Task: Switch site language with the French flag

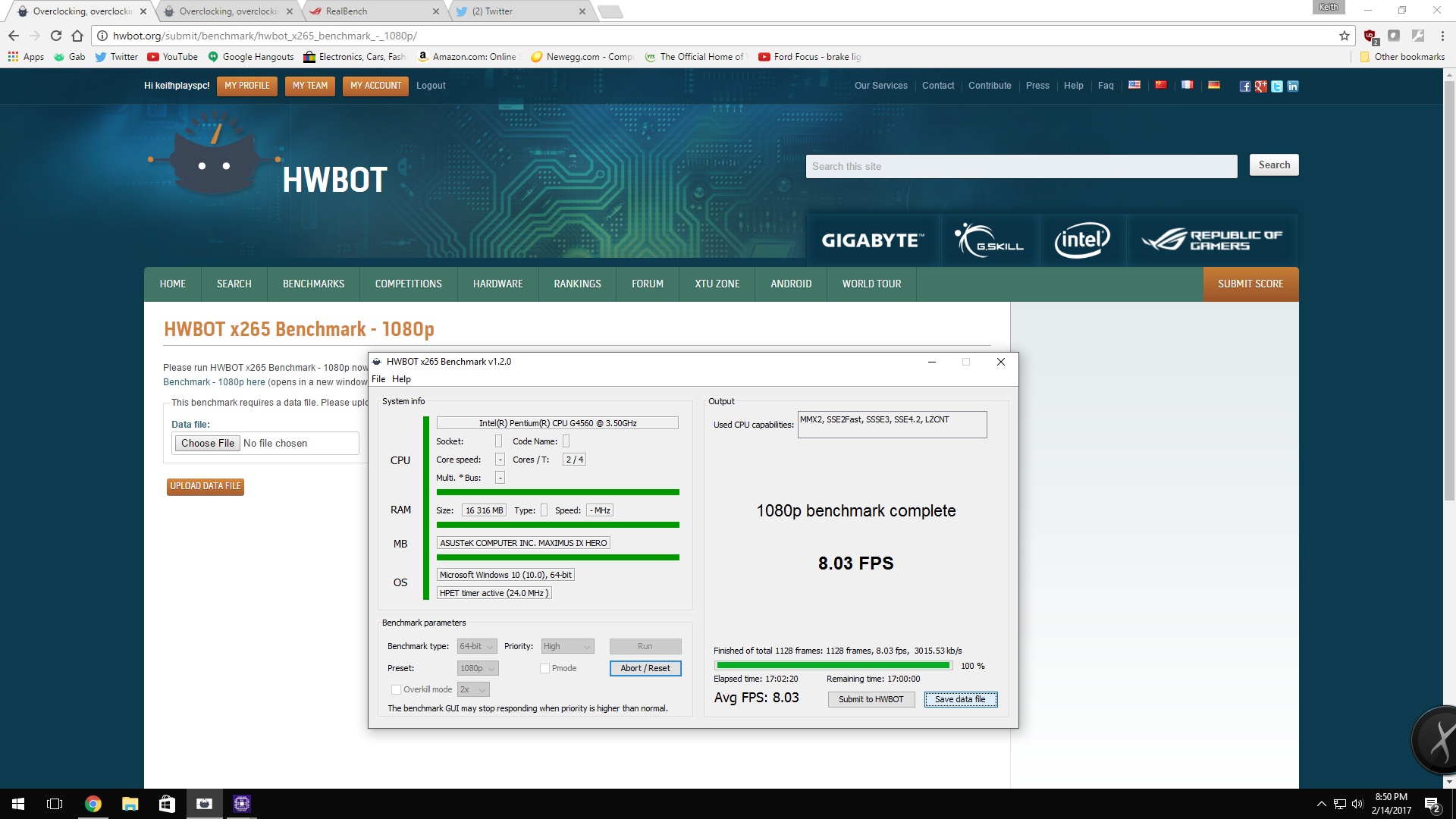Action: pos(1188,85)
